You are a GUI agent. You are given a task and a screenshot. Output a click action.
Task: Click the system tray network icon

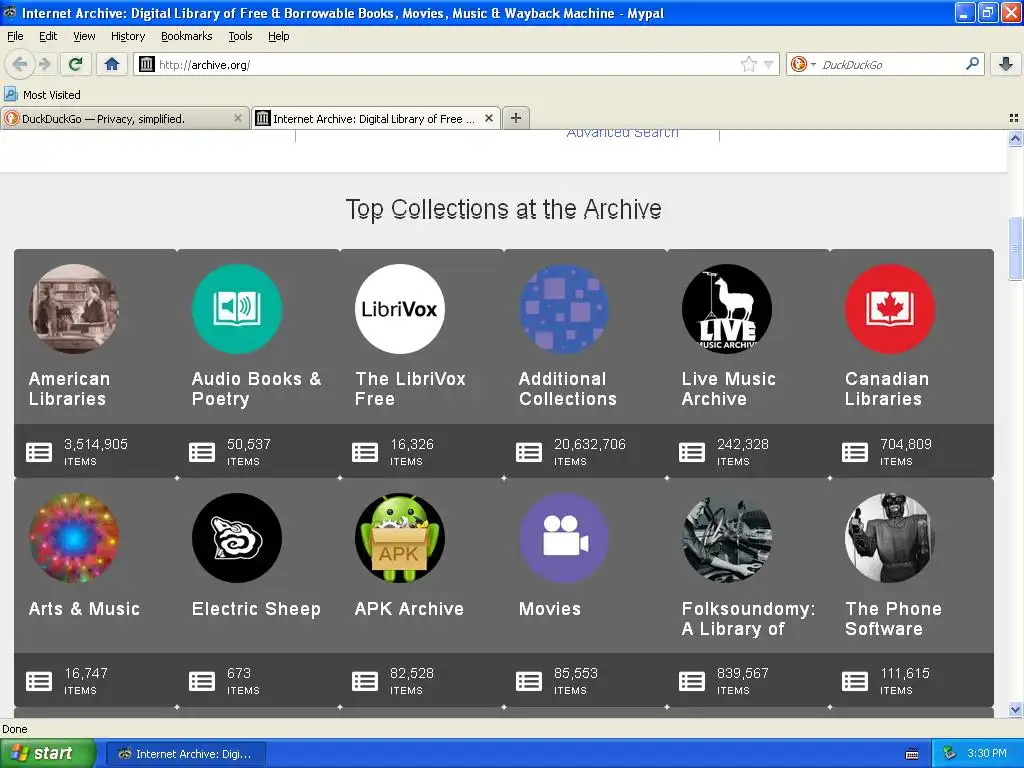tap(950, 754)
